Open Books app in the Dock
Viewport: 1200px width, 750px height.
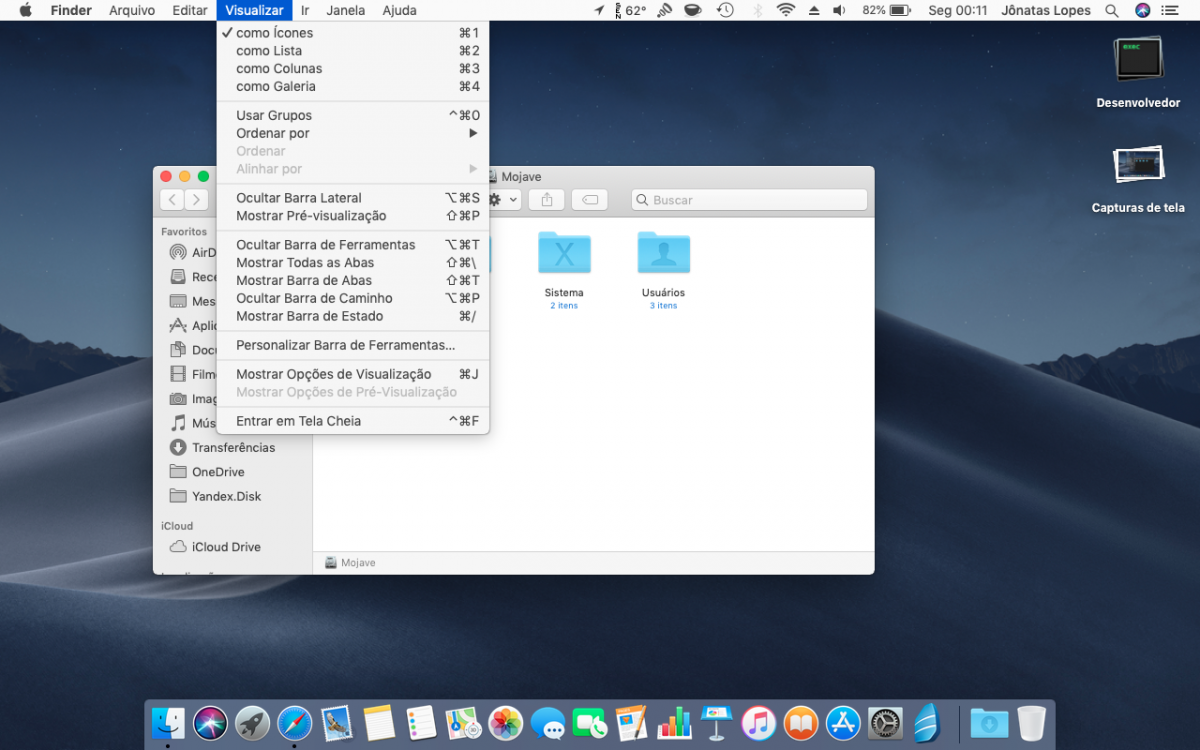801,723
